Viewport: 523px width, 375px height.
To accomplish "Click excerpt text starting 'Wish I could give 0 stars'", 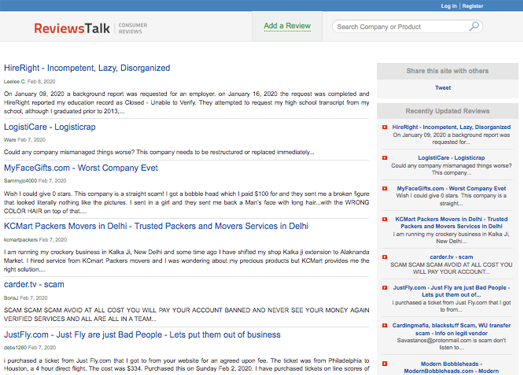I will (x=186, y=203).
